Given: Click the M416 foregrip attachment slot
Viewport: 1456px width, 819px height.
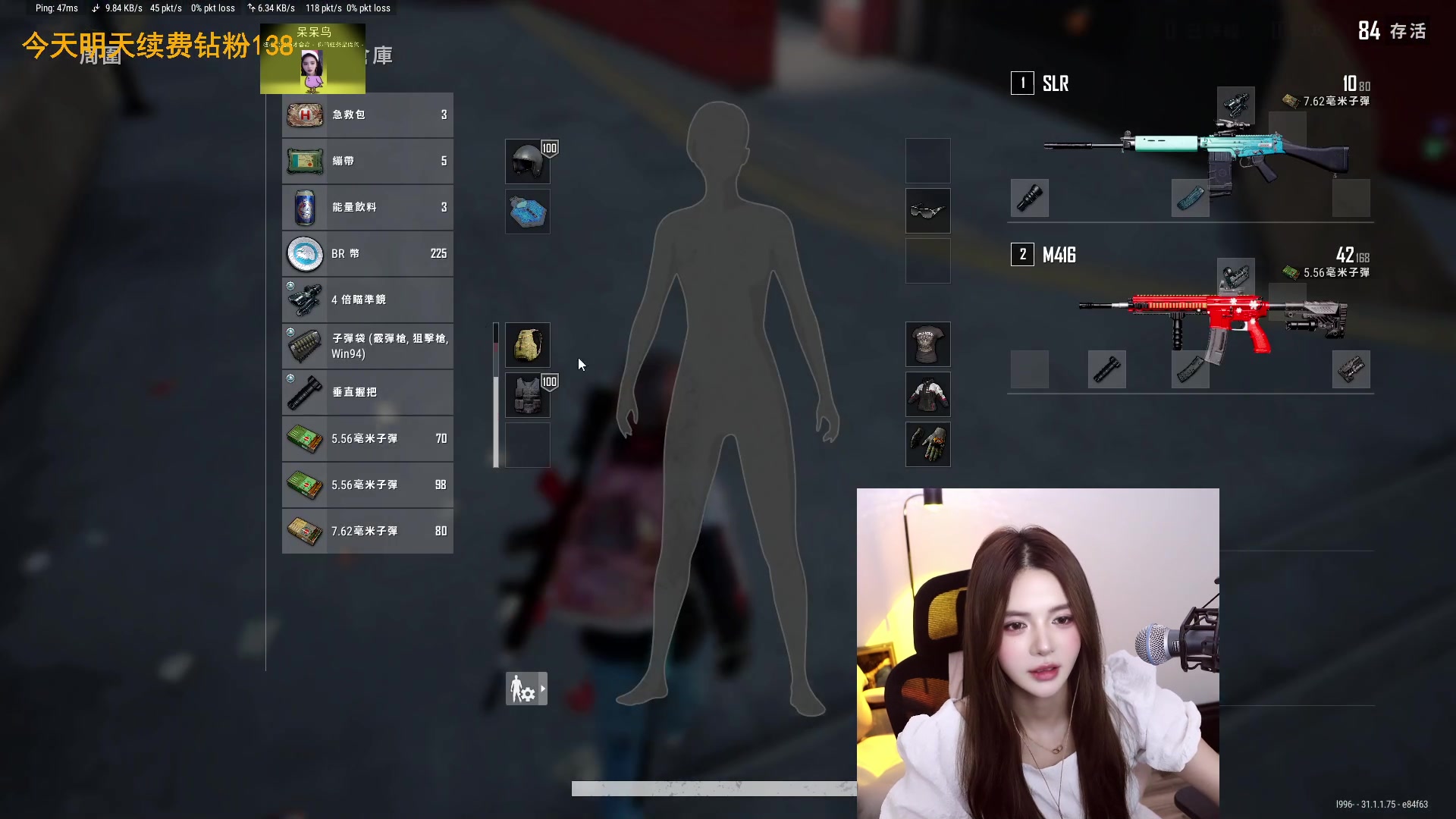Looking at the screenshot, I should [x=1107, y=369].
